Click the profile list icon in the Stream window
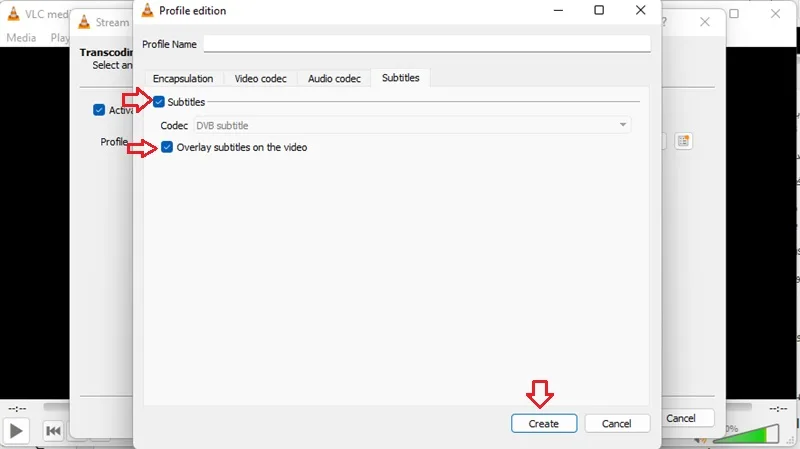 (683, 141)
